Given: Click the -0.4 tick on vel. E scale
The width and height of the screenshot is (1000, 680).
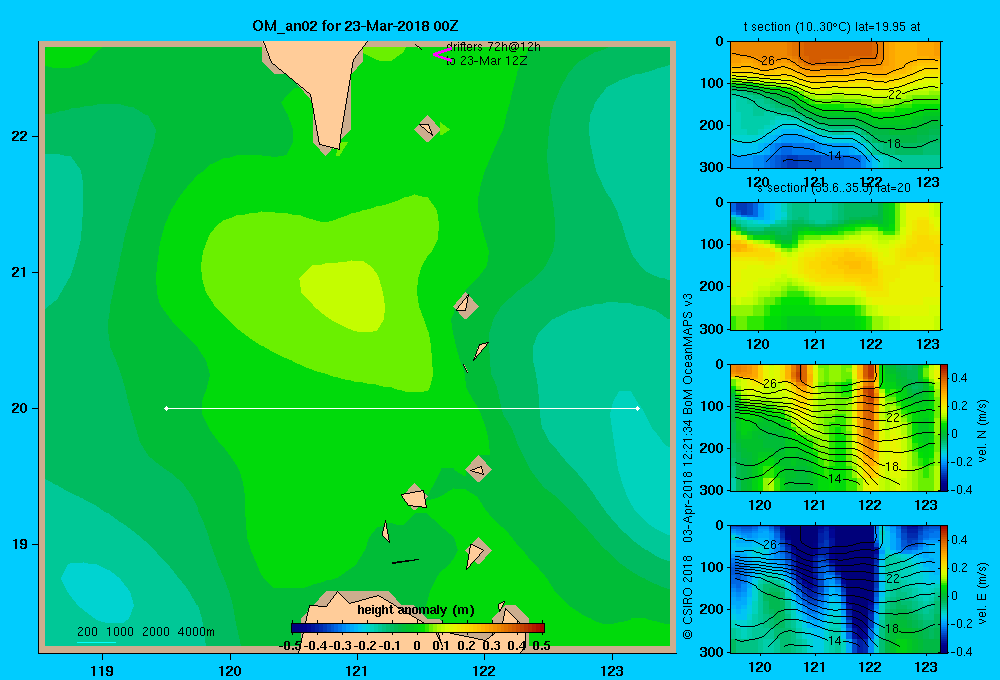Looking at the screenshot, I should [959, 651].
